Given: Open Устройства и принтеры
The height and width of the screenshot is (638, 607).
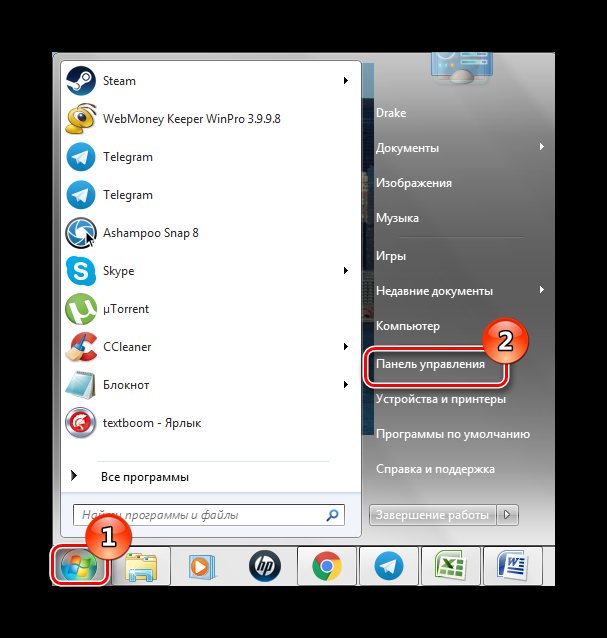Looking at the screenshot, I should click(x=441, y=399).
